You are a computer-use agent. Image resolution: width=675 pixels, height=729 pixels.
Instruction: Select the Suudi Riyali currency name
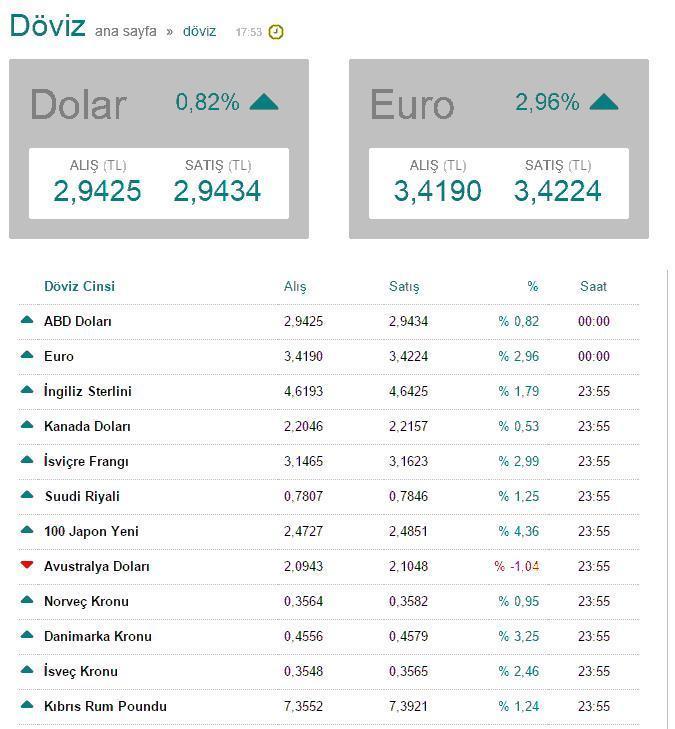(x=82, y=496)
